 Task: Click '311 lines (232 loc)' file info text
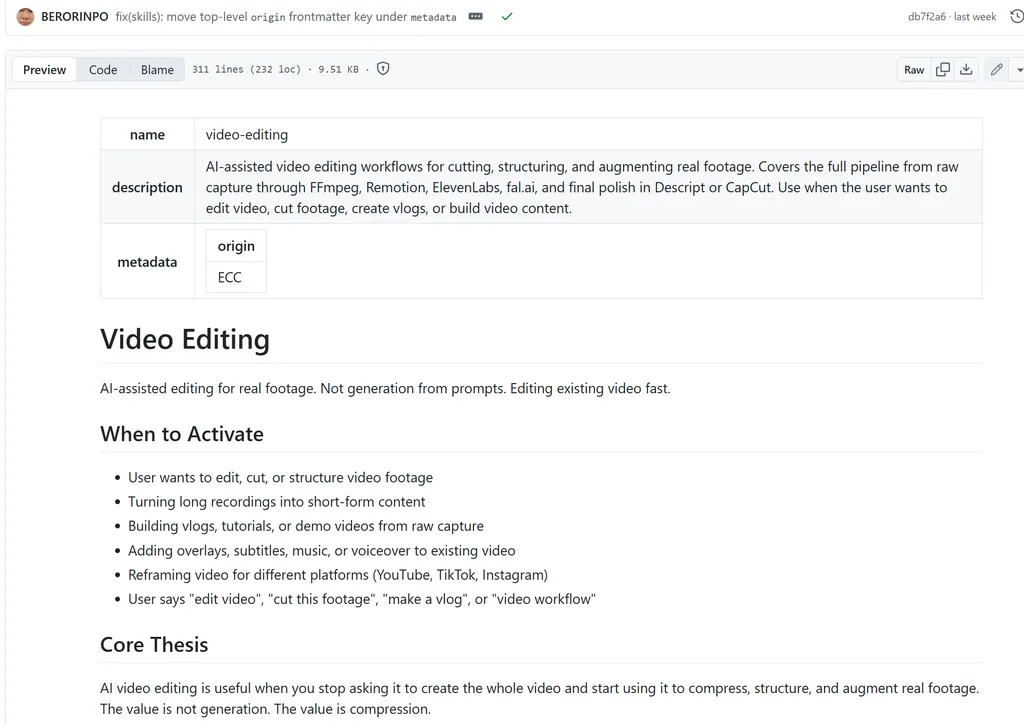[246, 69]
